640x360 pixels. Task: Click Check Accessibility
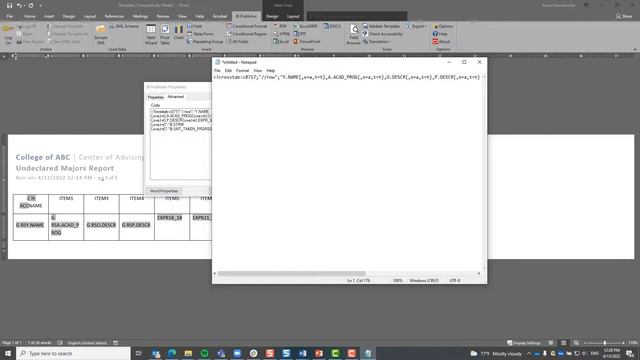pos(382,34)
